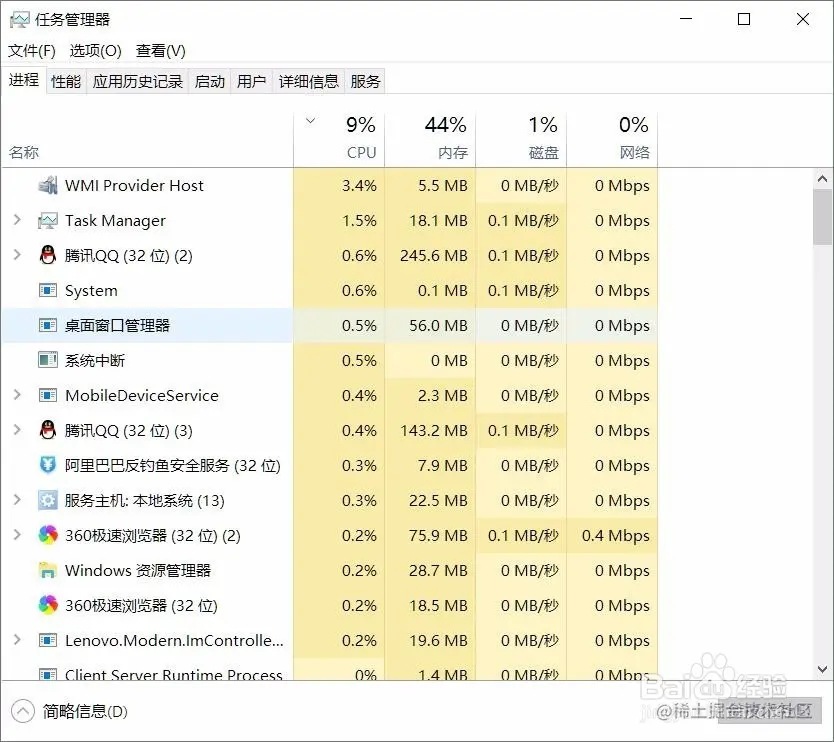The image size is (834, 742).
Task: Collapse to 简略信息 view with the arrow button
Action: pyautogui.click(x=22, y=712)
